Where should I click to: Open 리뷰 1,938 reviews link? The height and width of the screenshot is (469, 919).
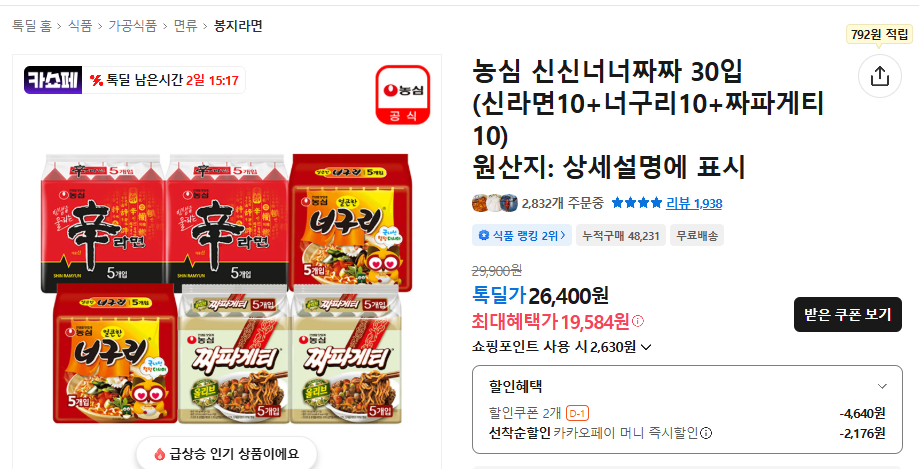click(x=694, y=203)
